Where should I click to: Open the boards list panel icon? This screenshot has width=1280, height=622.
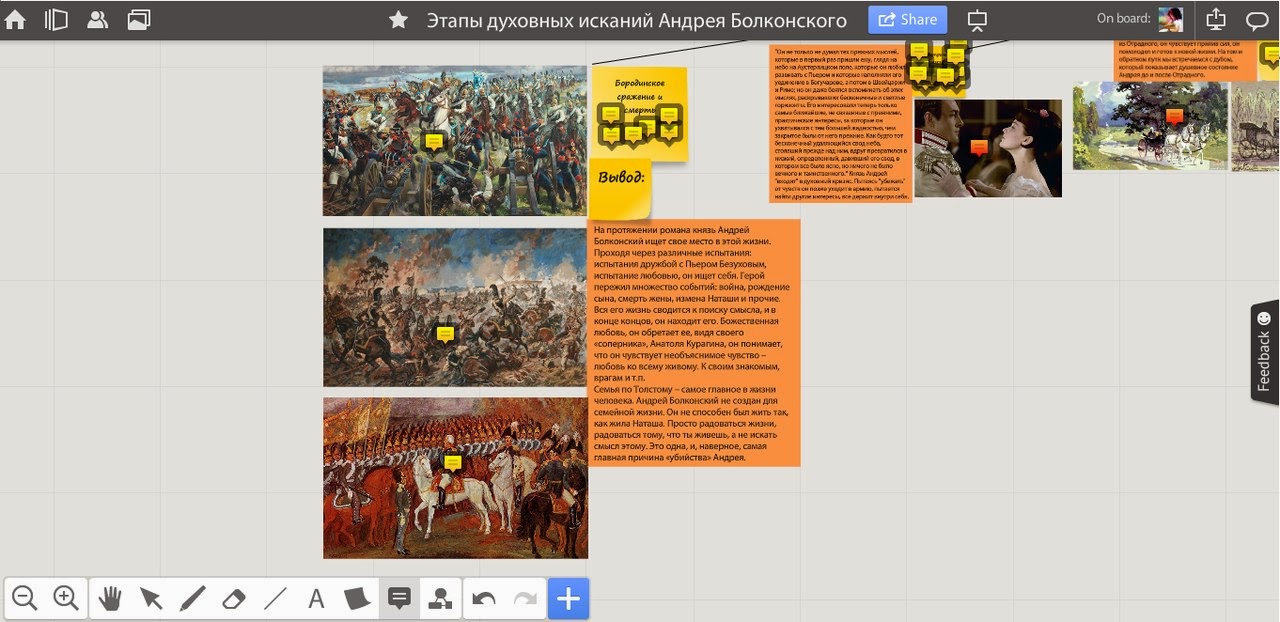tap(56, 19)
